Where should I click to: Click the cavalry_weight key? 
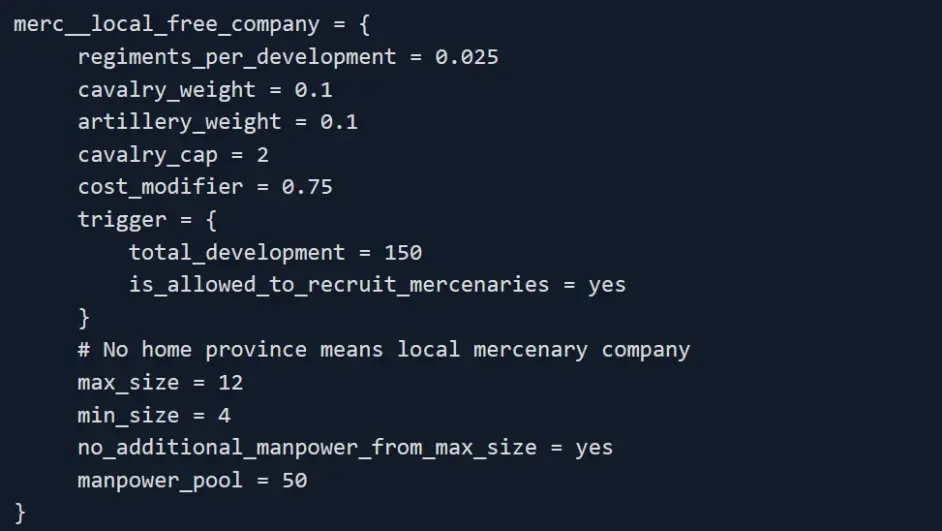coord(167,90)
